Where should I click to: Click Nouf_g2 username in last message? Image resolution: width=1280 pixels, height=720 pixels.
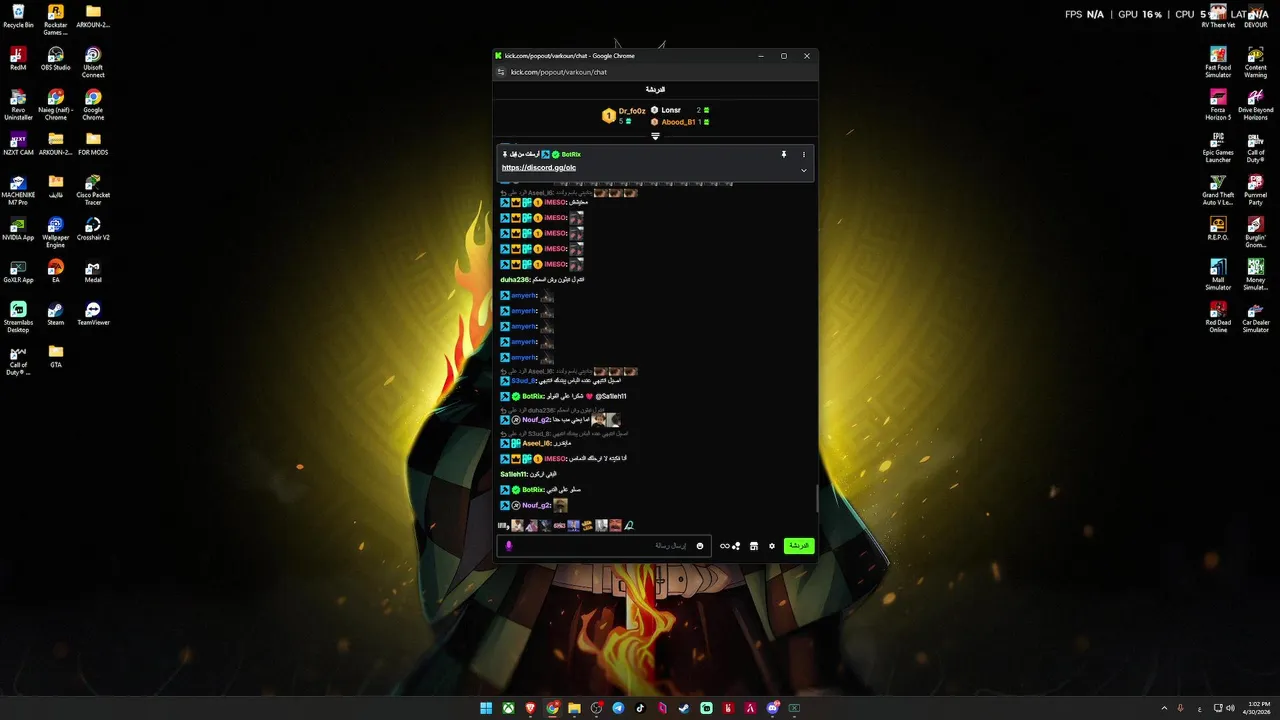[536, 505]
